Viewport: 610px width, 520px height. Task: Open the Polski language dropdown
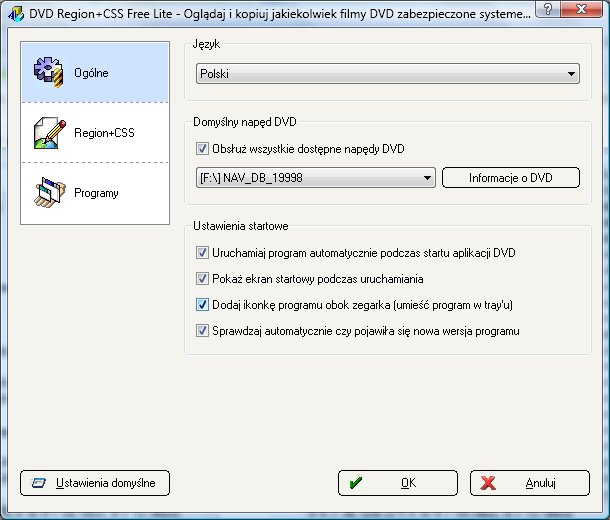tap(388, 74)
